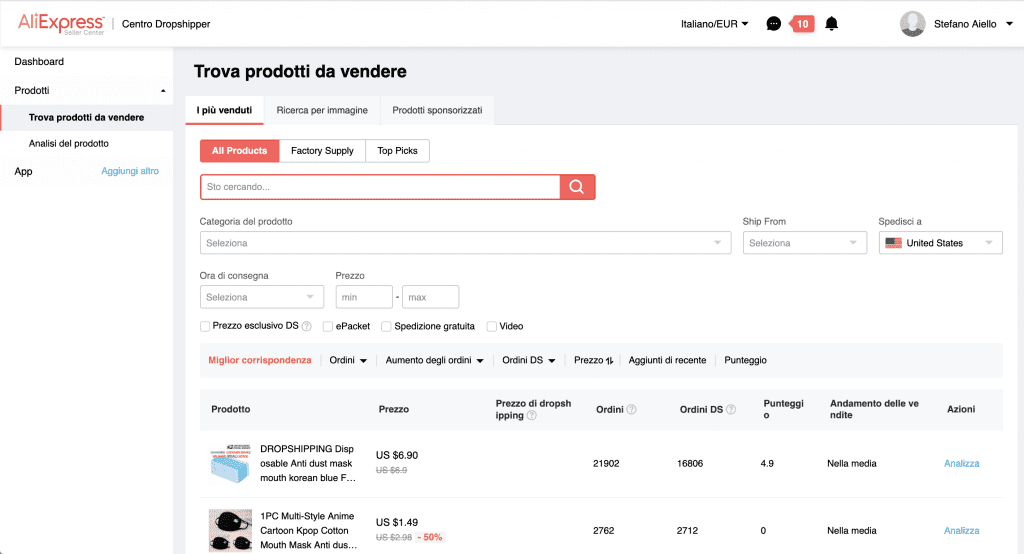This screenshot has width=1024, height=554.
Task: Select the Top Picks tab
Action: tap(397, 151)
